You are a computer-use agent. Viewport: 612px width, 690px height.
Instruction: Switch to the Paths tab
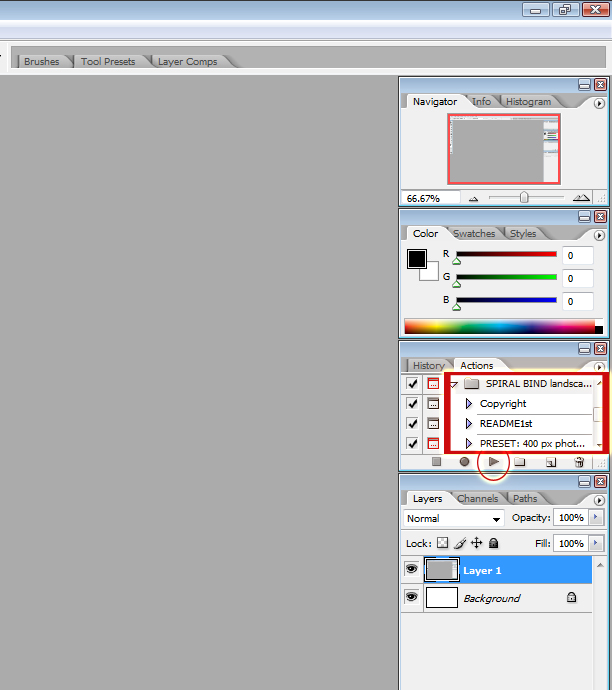[525, 499]
